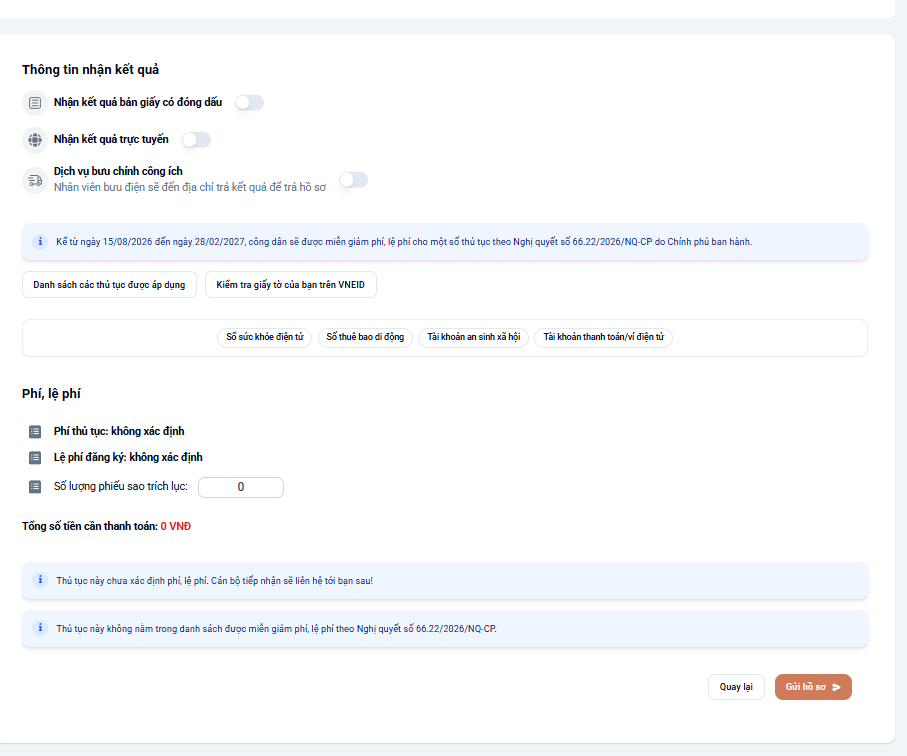Click the stamped paper result document icon
This screenshot has width=907, height=756.
tap(35, 103)
